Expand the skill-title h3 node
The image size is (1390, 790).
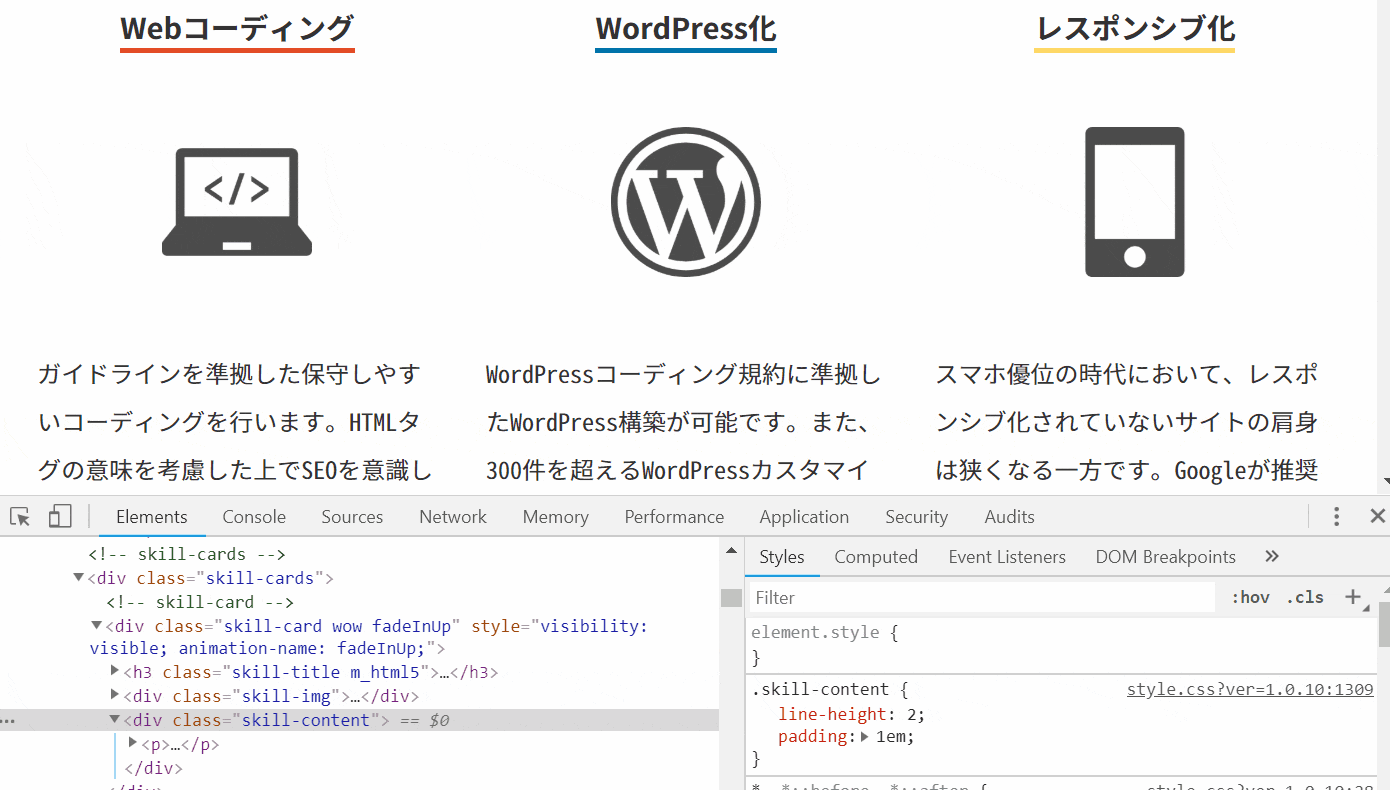[x=115, y=672]
